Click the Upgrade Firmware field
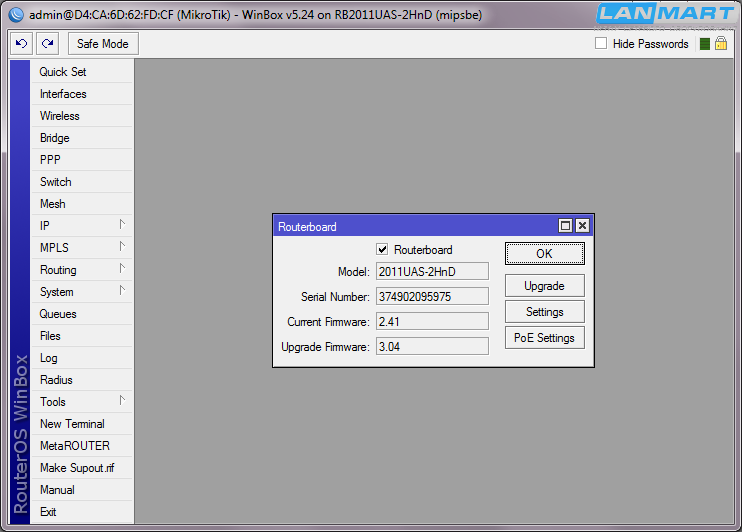This screenshot has height=532, width=742. [432, 347]
